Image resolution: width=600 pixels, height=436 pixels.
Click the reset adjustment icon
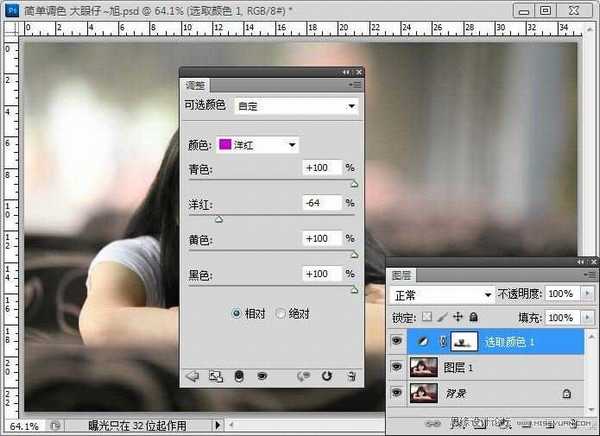click(326, 376)
